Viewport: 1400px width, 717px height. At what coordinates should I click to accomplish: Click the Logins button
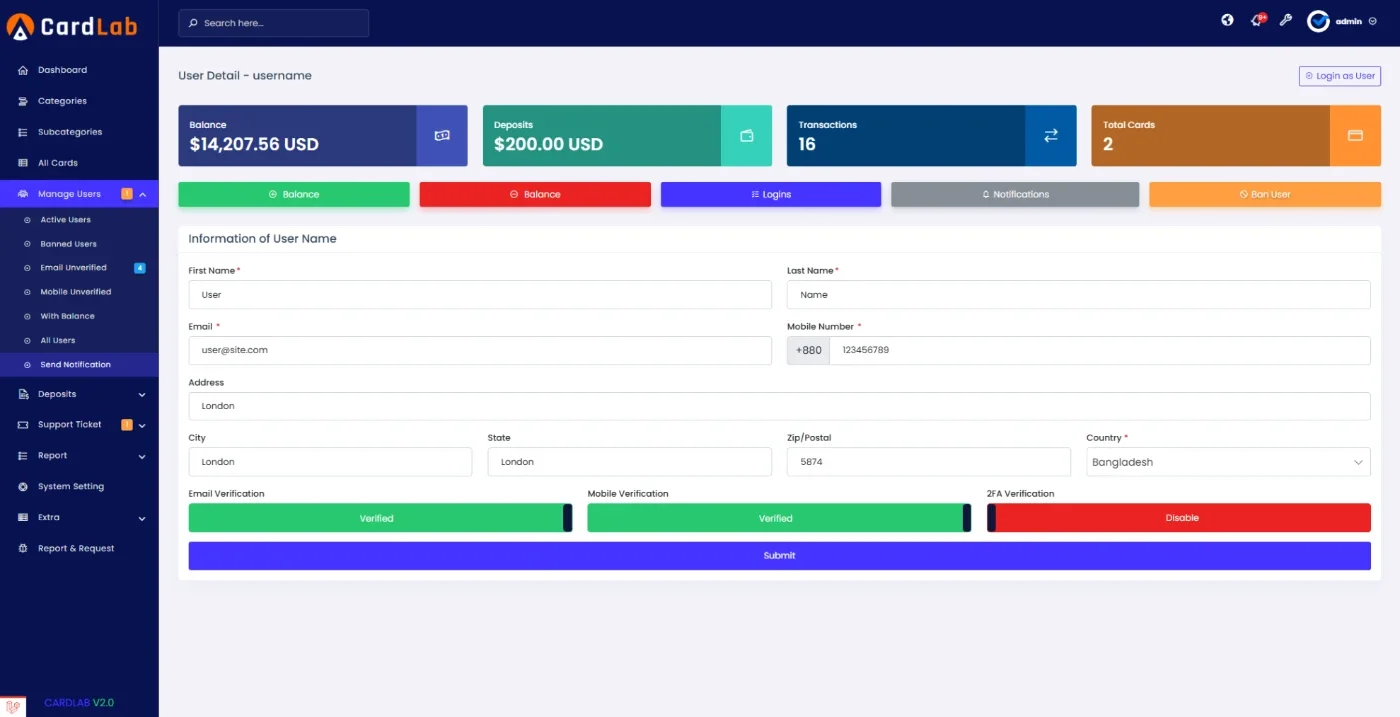pyautogui.click(x=771, y=194)
